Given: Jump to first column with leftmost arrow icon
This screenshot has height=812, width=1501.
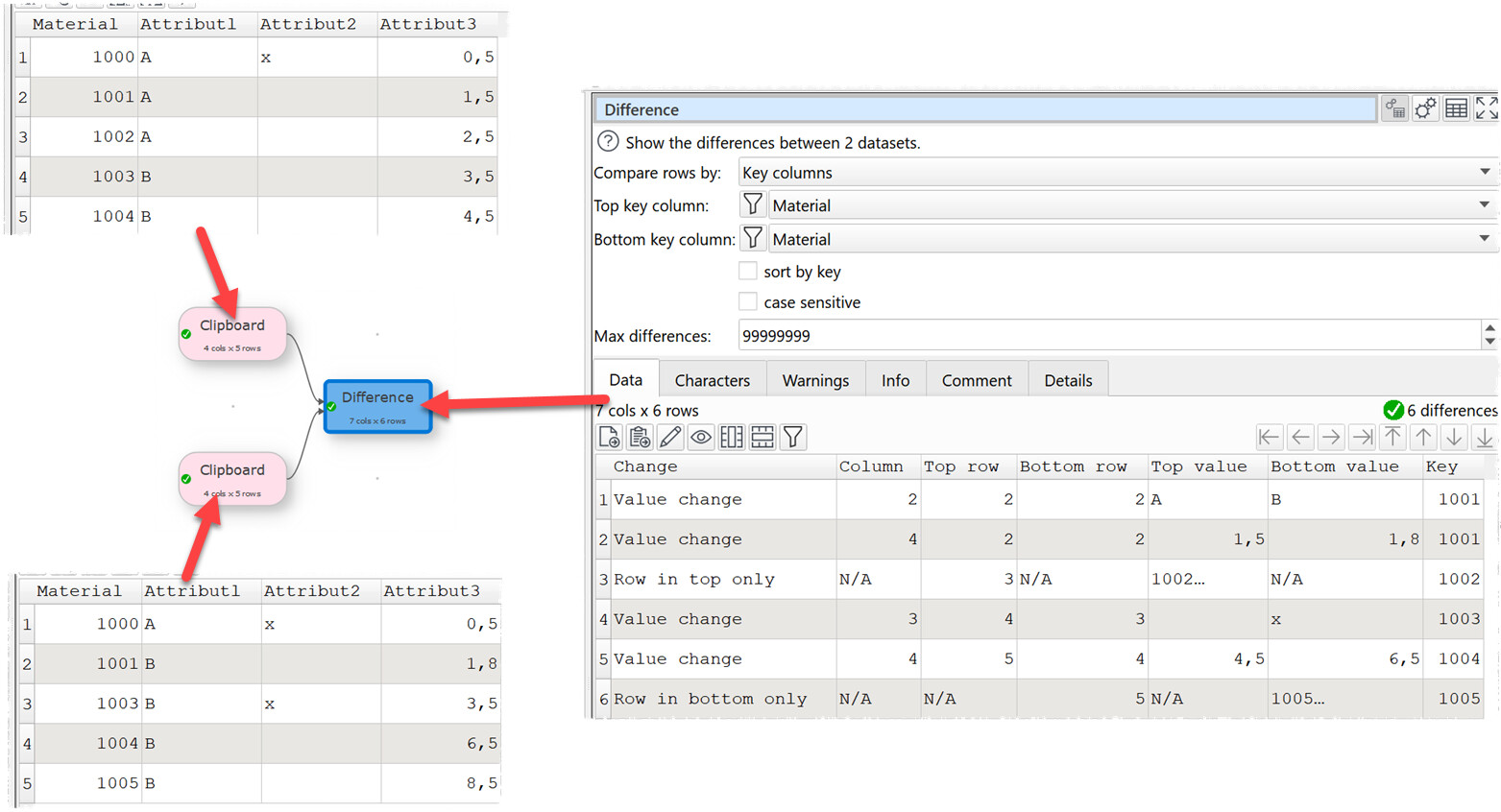Looking at the screenshot, I should click(1269, 438).
